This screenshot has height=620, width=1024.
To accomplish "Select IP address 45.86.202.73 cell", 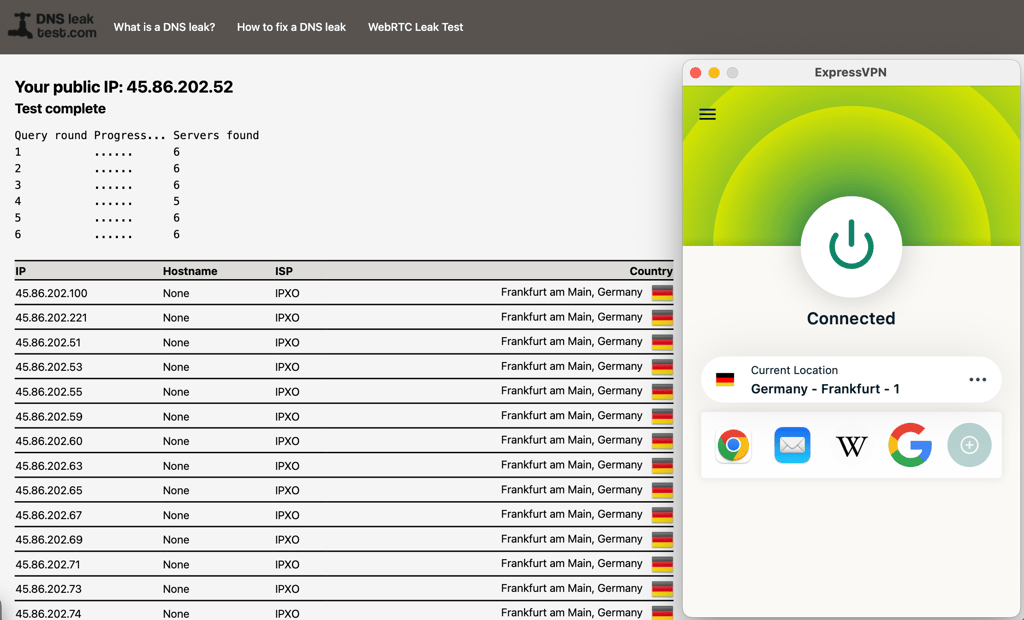I will click(x=49, y=589).
